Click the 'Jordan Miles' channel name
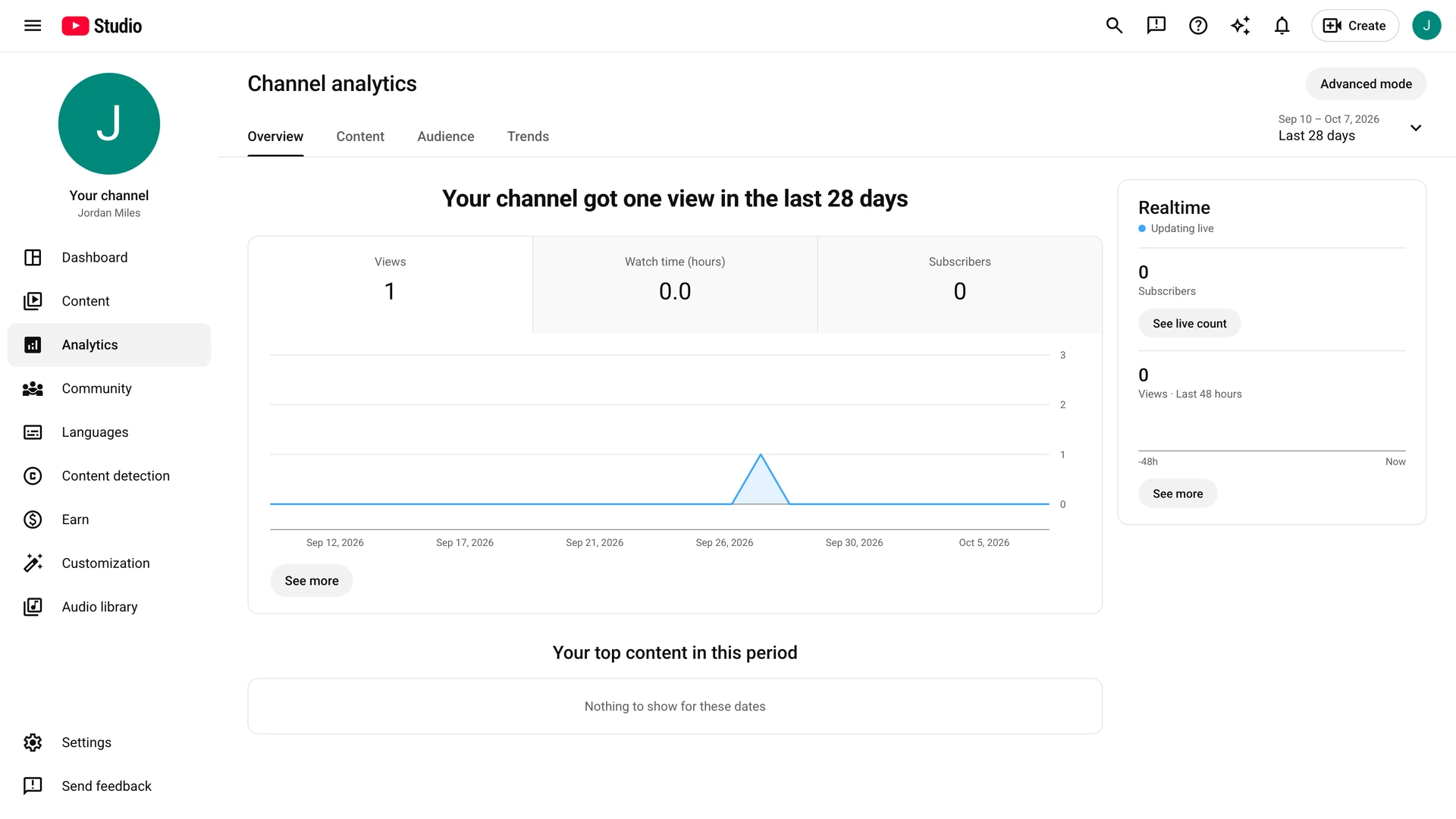This screenshot has height=819, width=1456. [109, 213]
